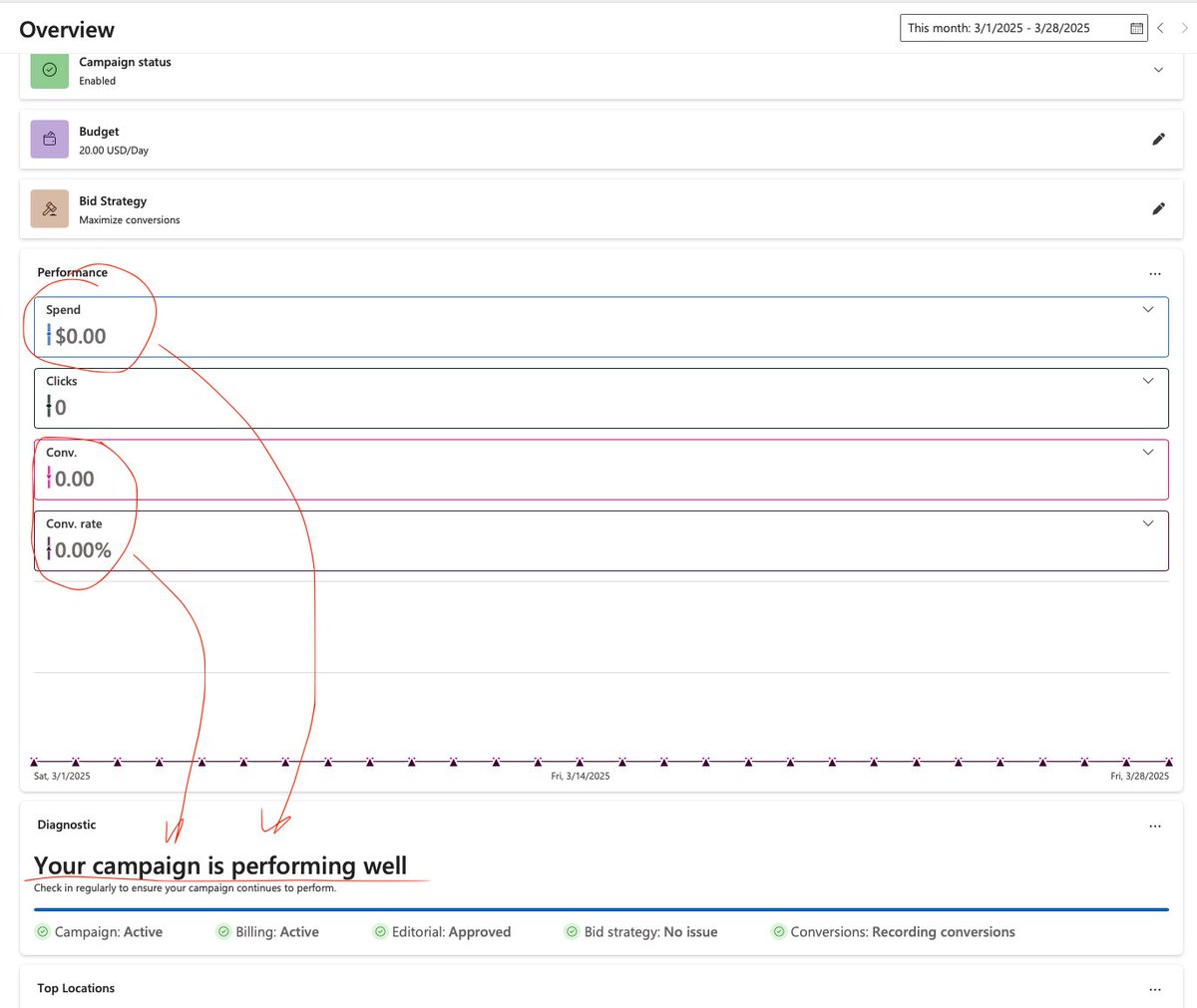Click the green Campaign status icon
Viewport: 1197px width, 1008px height.
tap(50, 70)
